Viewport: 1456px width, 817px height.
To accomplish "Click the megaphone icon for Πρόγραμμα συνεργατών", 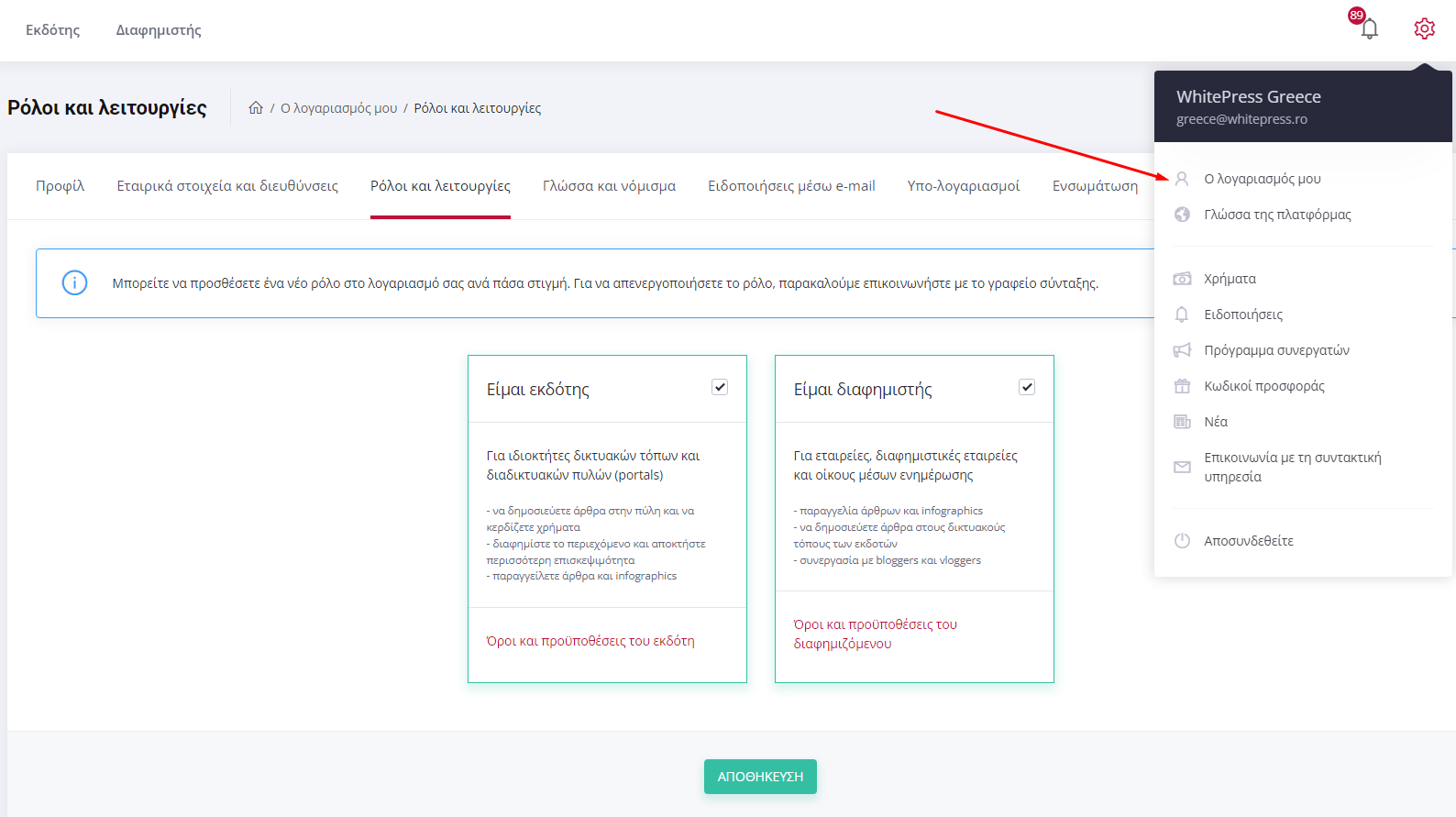I will pyautogui.click(x=1182, y=350).
